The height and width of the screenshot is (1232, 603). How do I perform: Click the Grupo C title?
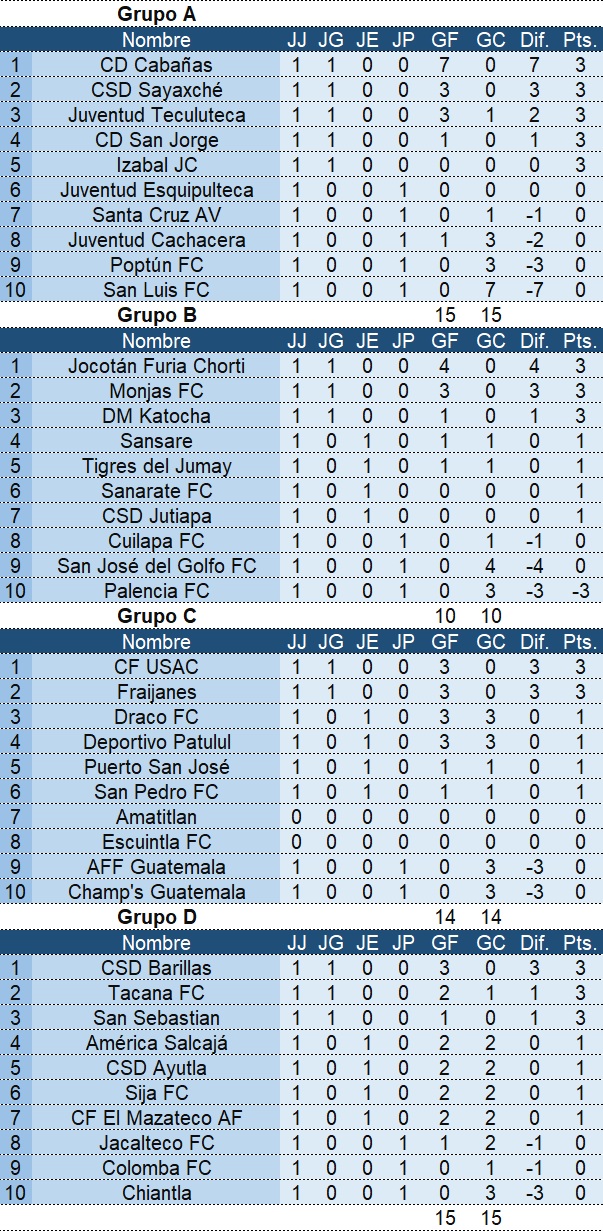click(156, 616)
